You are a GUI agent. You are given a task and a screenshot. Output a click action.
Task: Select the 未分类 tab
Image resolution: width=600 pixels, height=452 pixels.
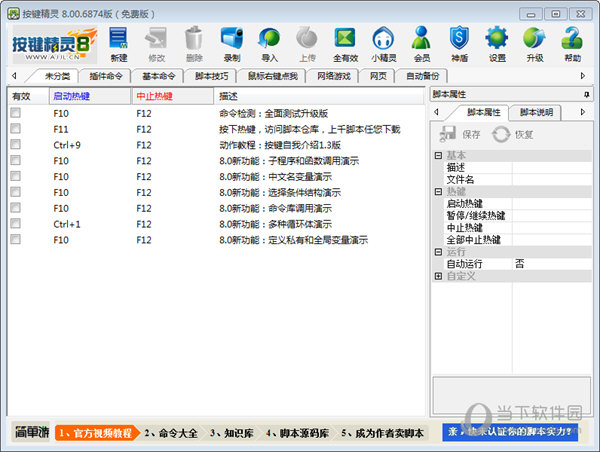tap(57, 76)
